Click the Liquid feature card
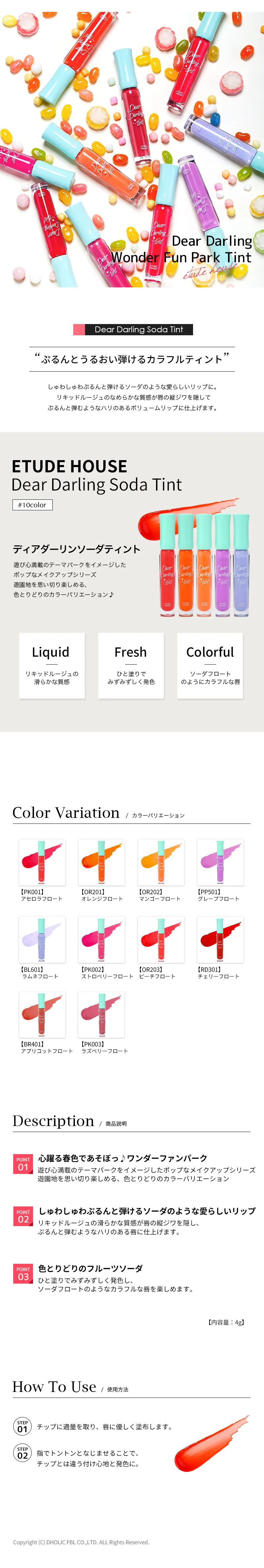The width and height of the screenshot is (264, 1568). click(x=52, y=665)
